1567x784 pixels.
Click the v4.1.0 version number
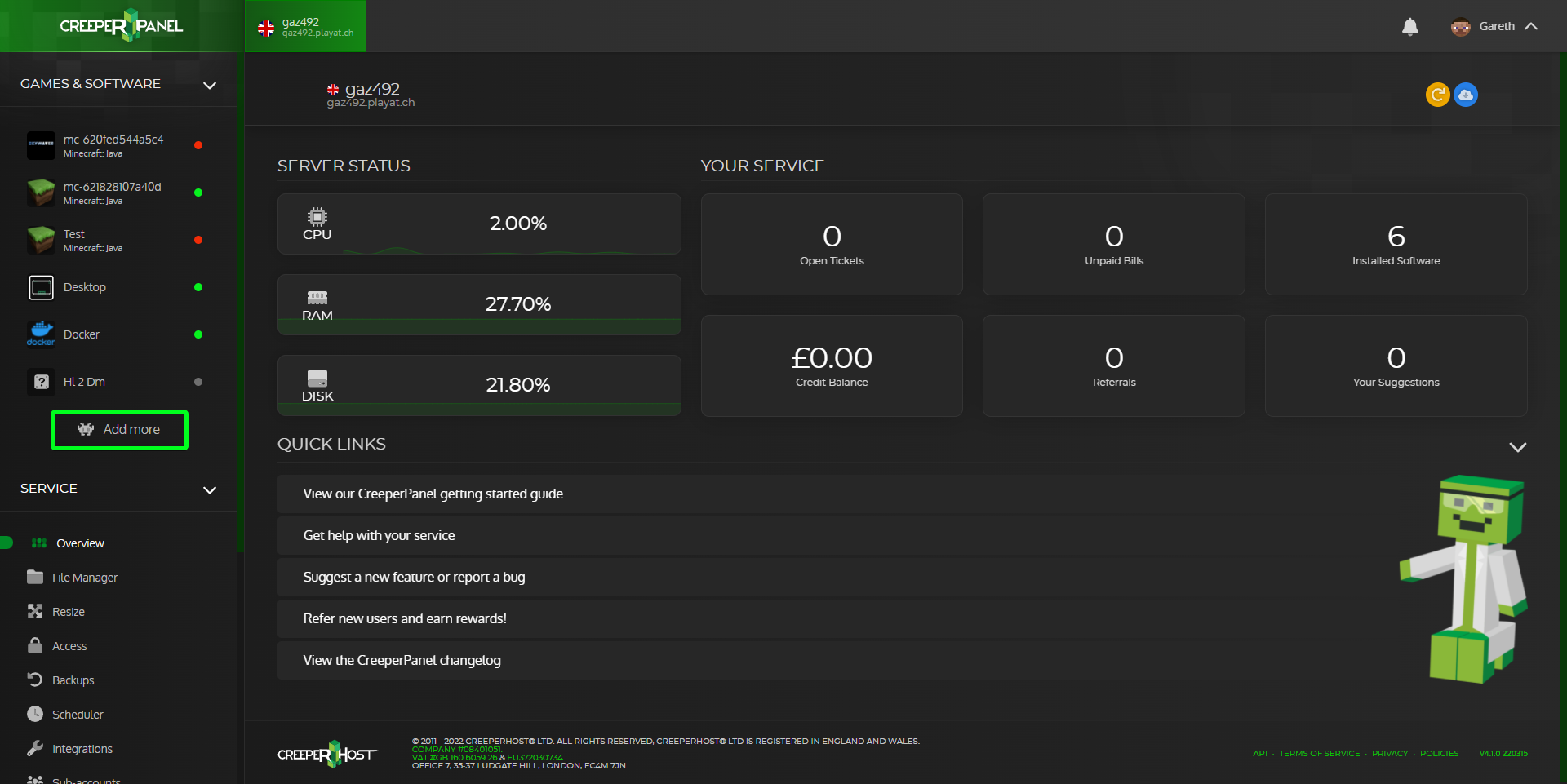(x=1503, y=754)
